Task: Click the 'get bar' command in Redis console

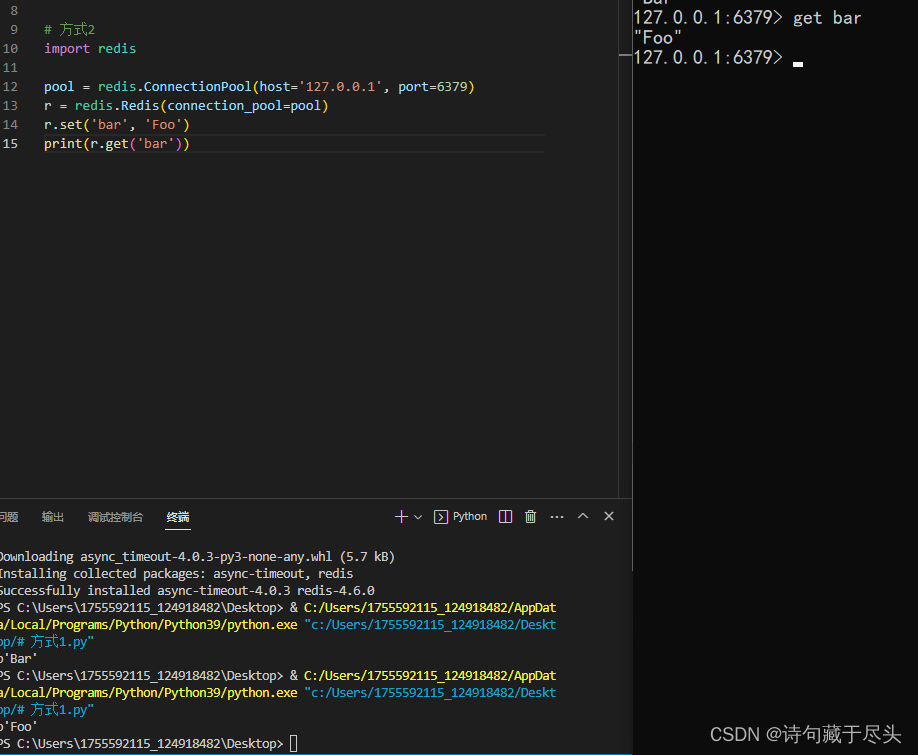Action: tap(827, 18)
